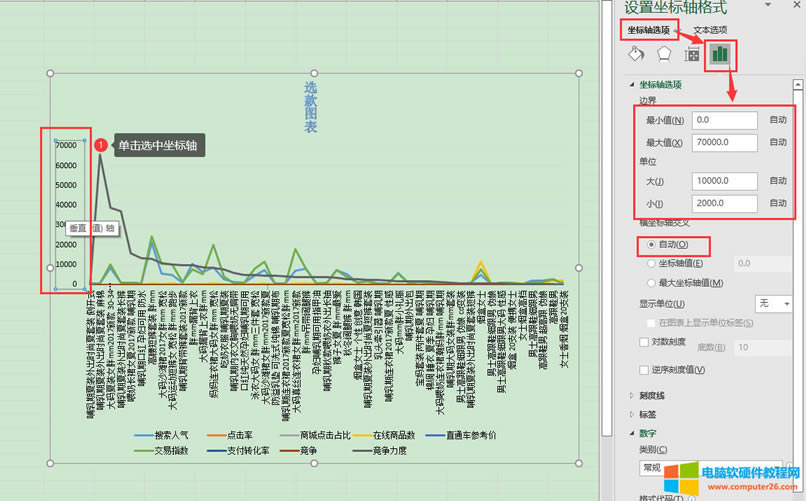Screen dimensions: 806x501
Task: Open the Fill & Line paint bucket icon
Action: pyautogui.click(x=634, y=55)
